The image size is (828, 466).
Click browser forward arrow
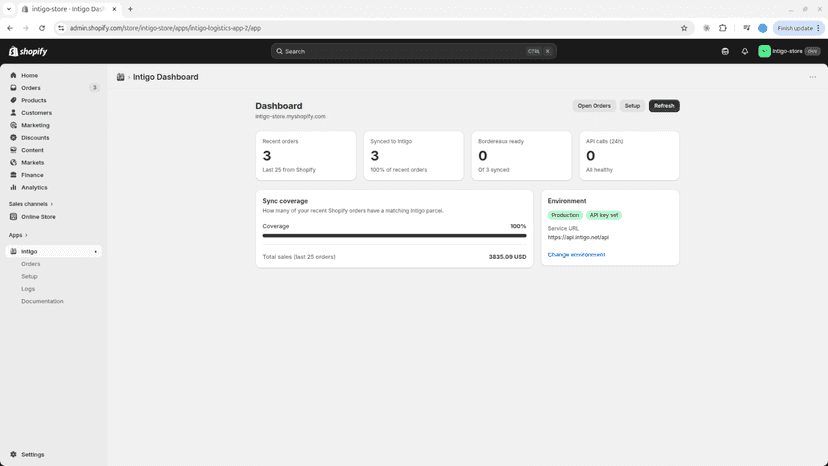click(x=25, y=28)
